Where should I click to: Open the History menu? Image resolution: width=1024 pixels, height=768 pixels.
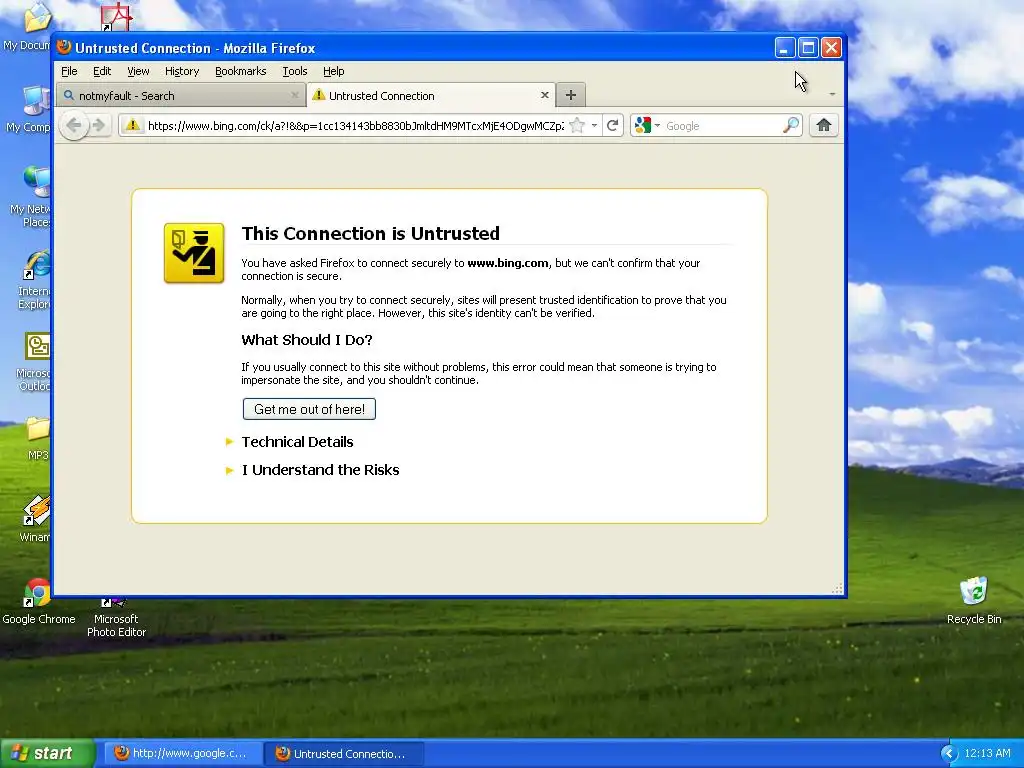tap(182, 71)
